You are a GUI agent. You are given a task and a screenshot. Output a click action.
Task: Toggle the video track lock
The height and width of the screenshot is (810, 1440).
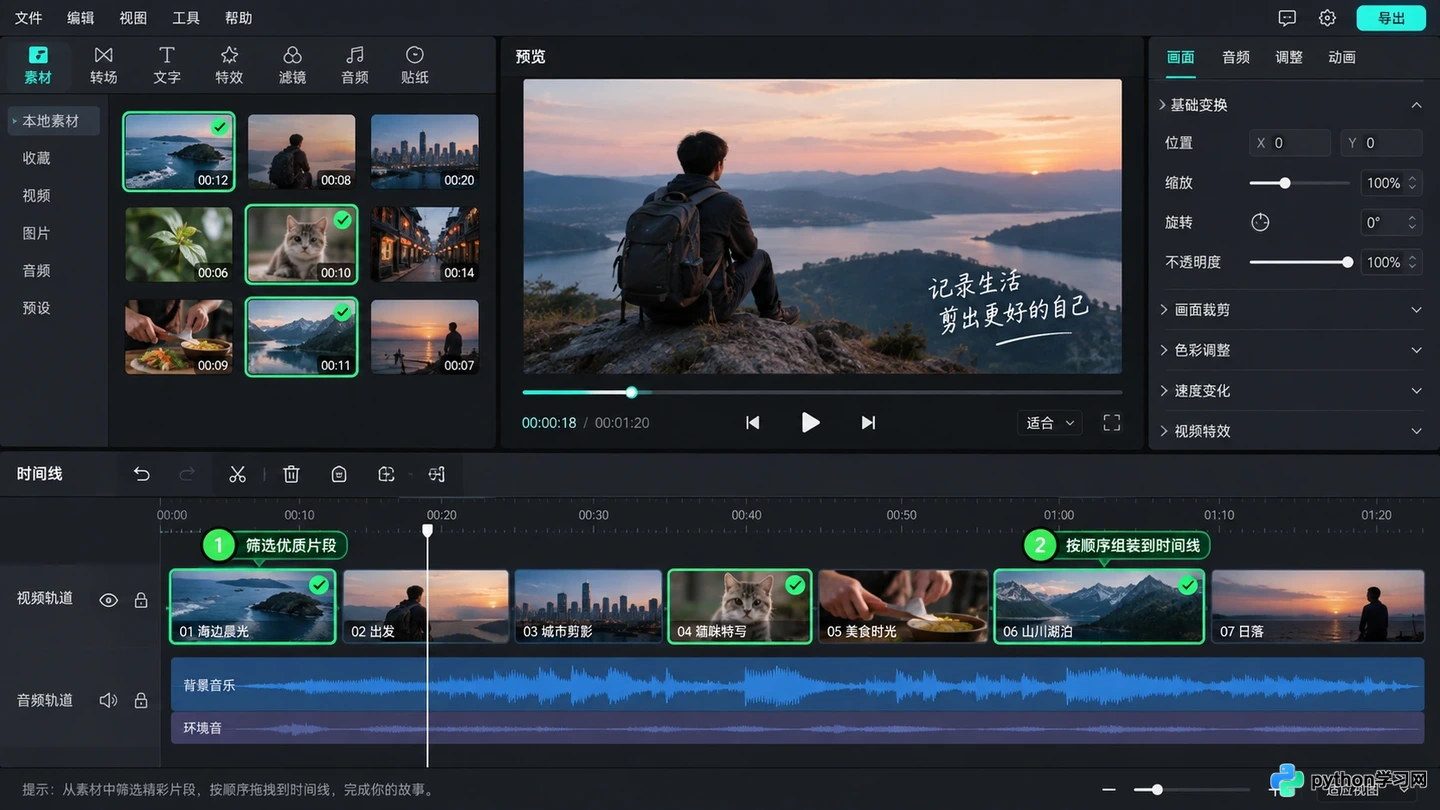click(141, 600)
